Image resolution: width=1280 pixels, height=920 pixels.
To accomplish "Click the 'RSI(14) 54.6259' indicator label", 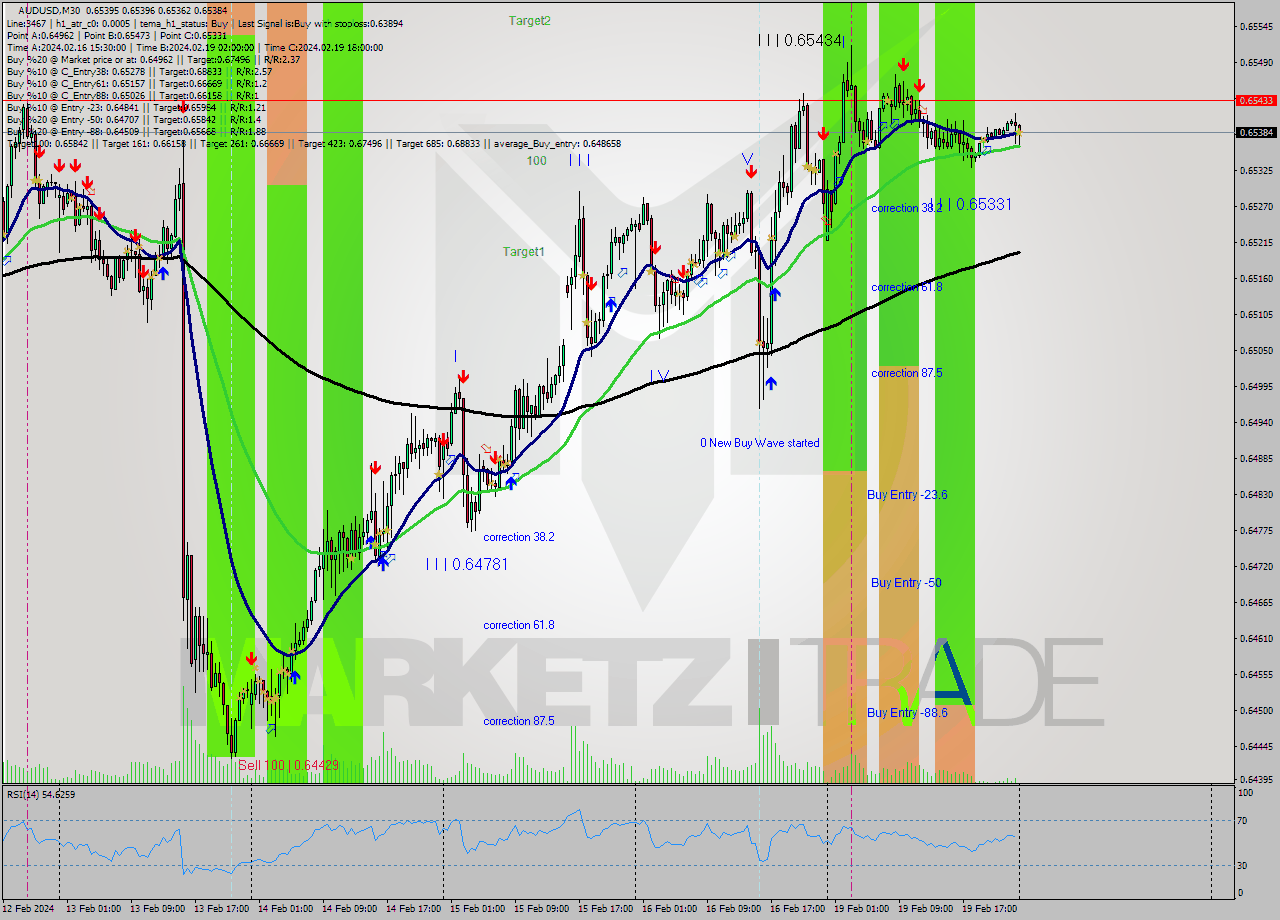I will tap(41, 794).
